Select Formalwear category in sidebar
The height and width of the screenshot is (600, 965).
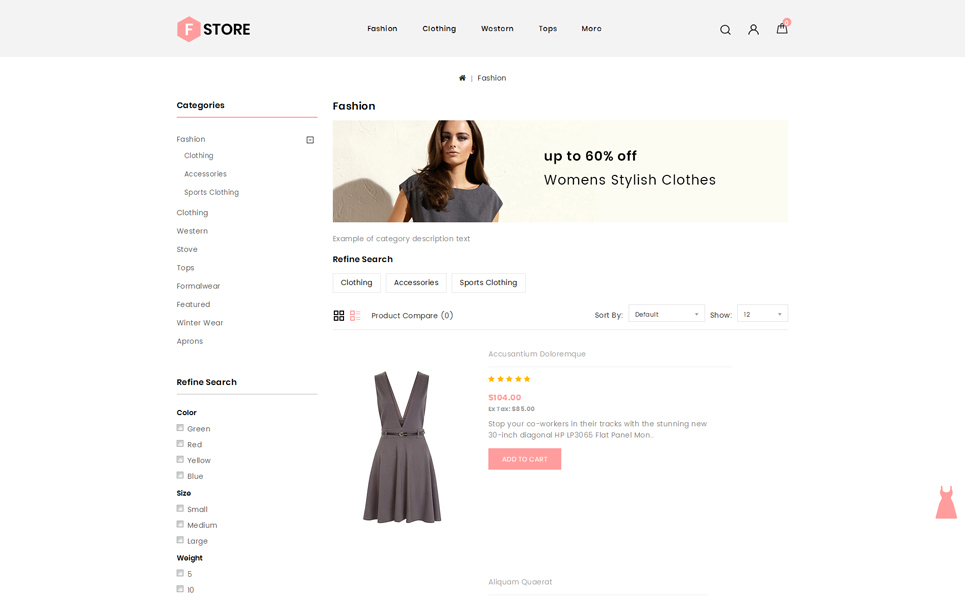[x=198, y=286]
